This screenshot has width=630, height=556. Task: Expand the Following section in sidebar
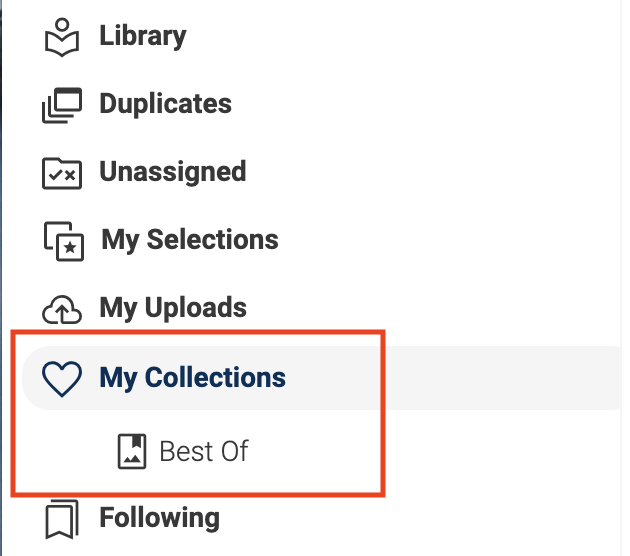(x=159, y=518)
